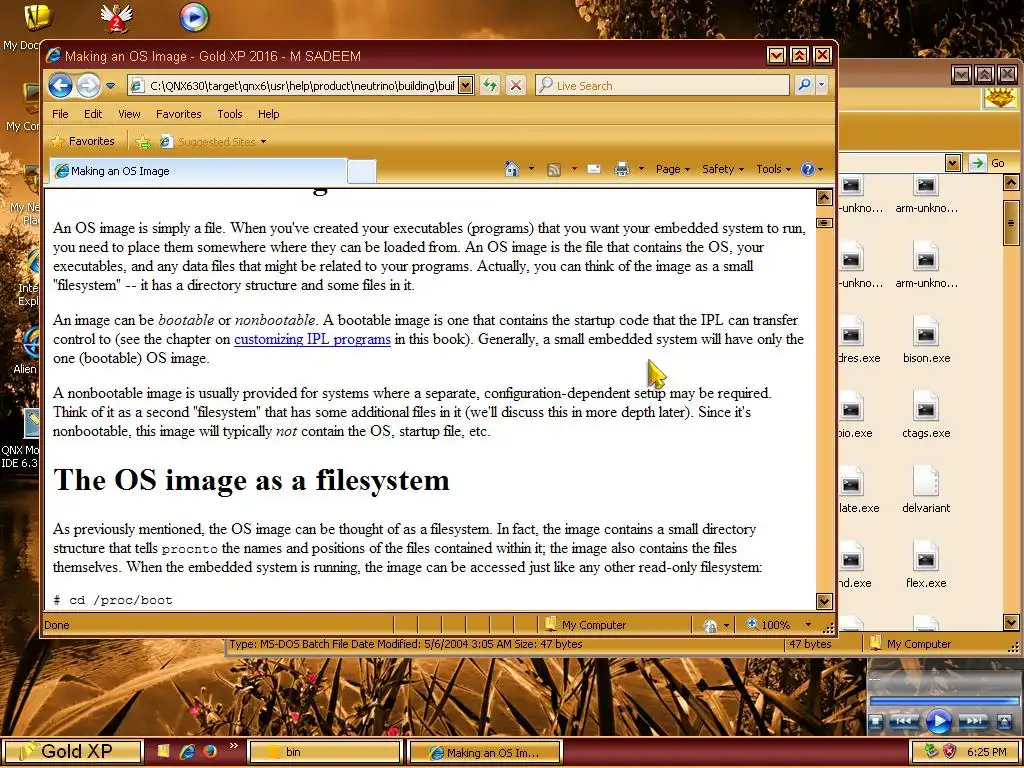Click the Print icon
Viewport: 1024px width, 768px height.
(x=622, y=169)
